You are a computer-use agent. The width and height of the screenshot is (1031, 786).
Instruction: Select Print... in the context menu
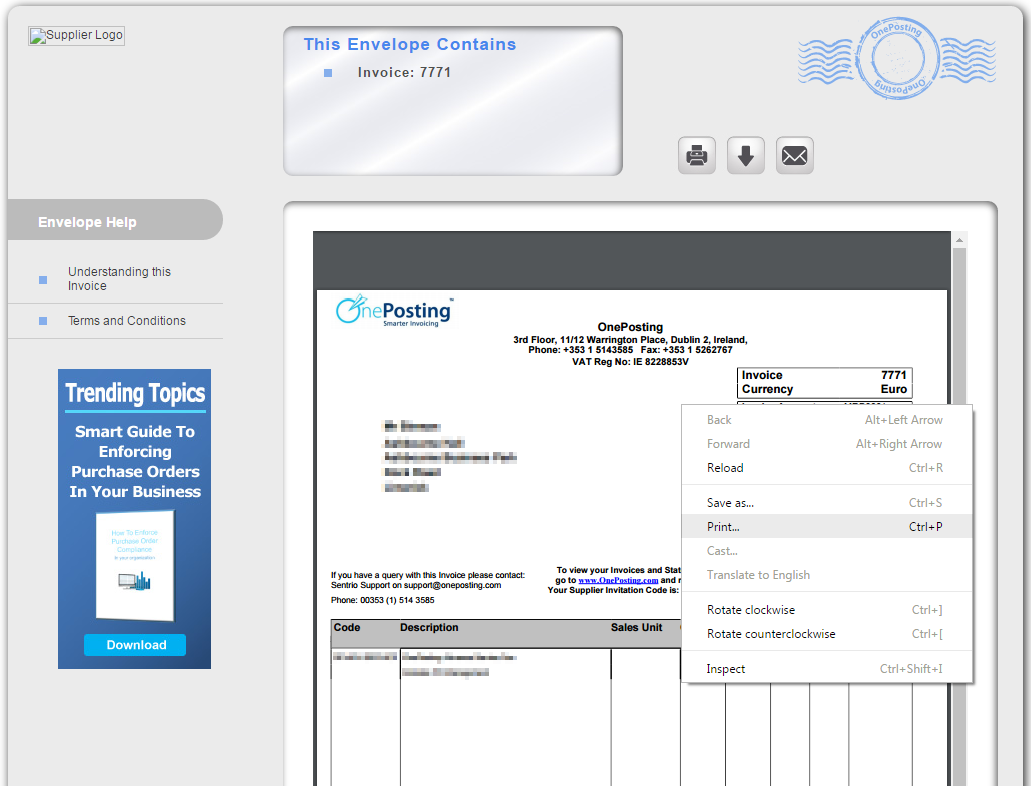tap(827, 526)
